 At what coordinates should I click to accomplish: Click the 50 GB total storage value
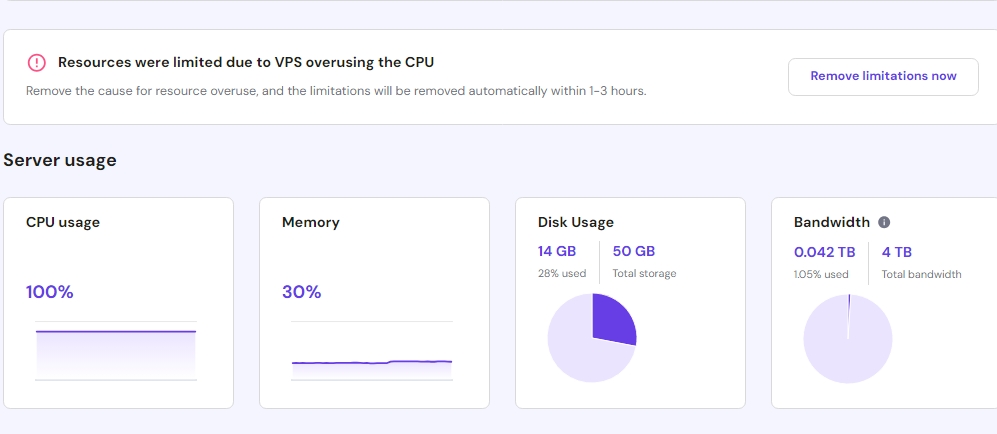(634, 252)
